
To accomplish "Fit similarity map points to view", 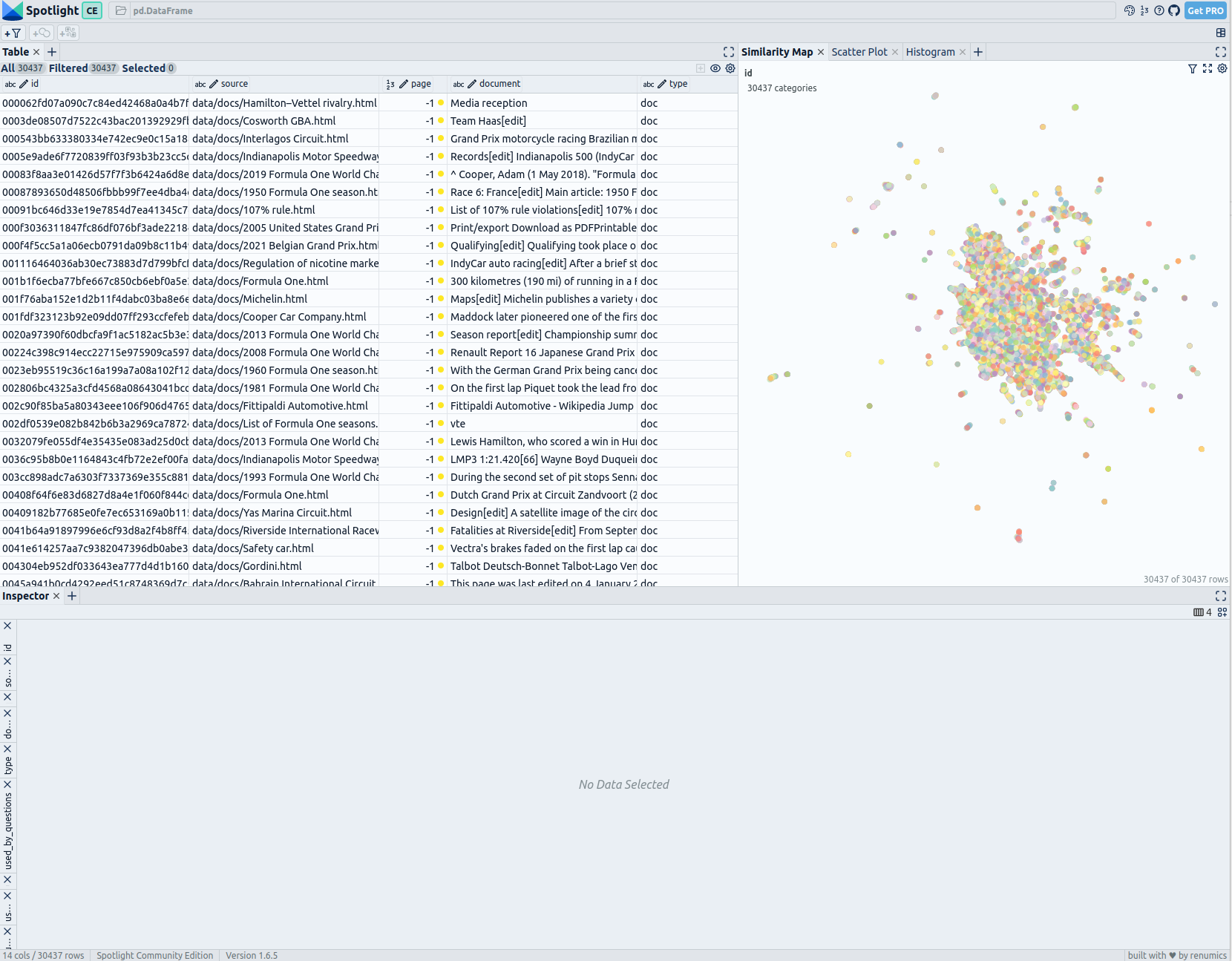I will point(1208,68).
